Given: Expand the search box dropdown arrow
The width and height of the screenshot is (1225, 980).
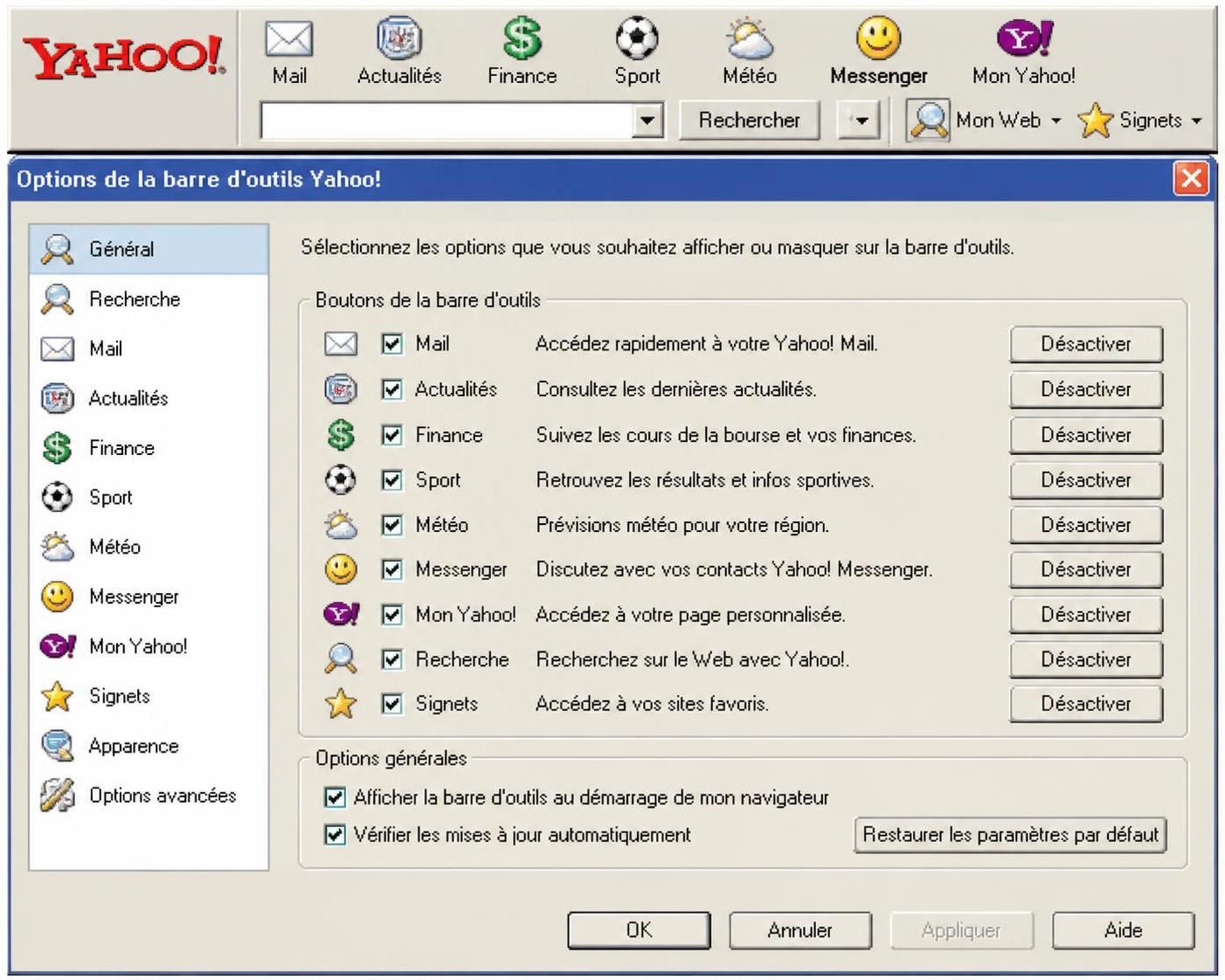Looking at the screenshot, I should tap(647, 121).
